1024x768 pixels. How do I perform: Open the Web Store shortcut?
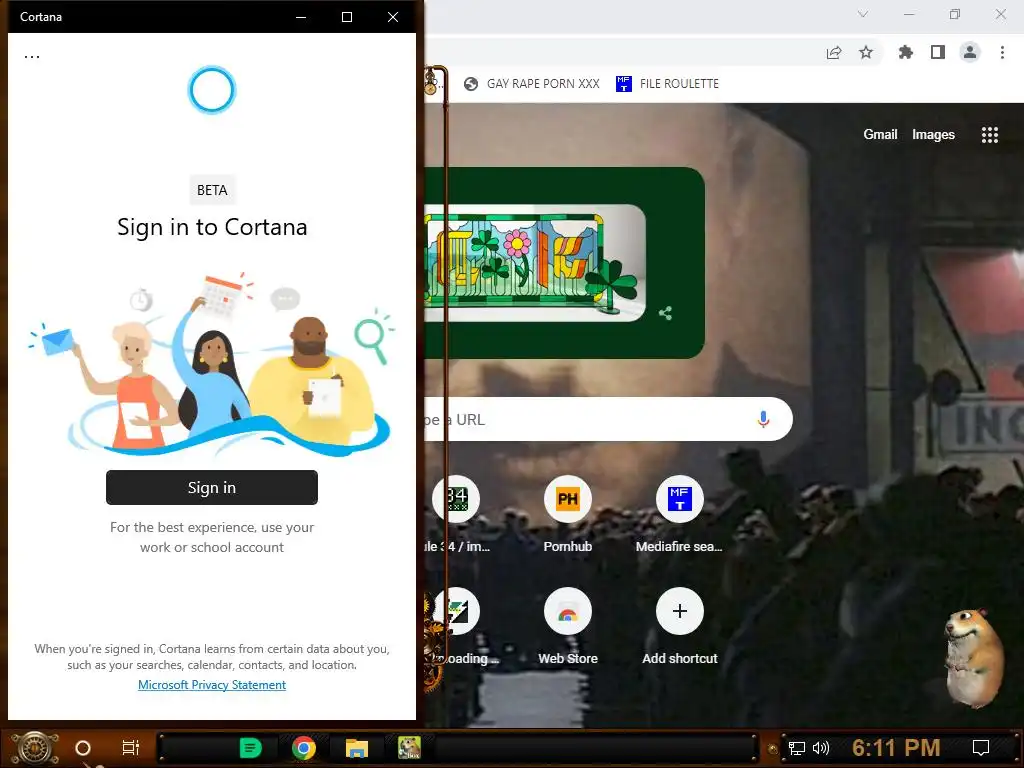click(568, 628)
